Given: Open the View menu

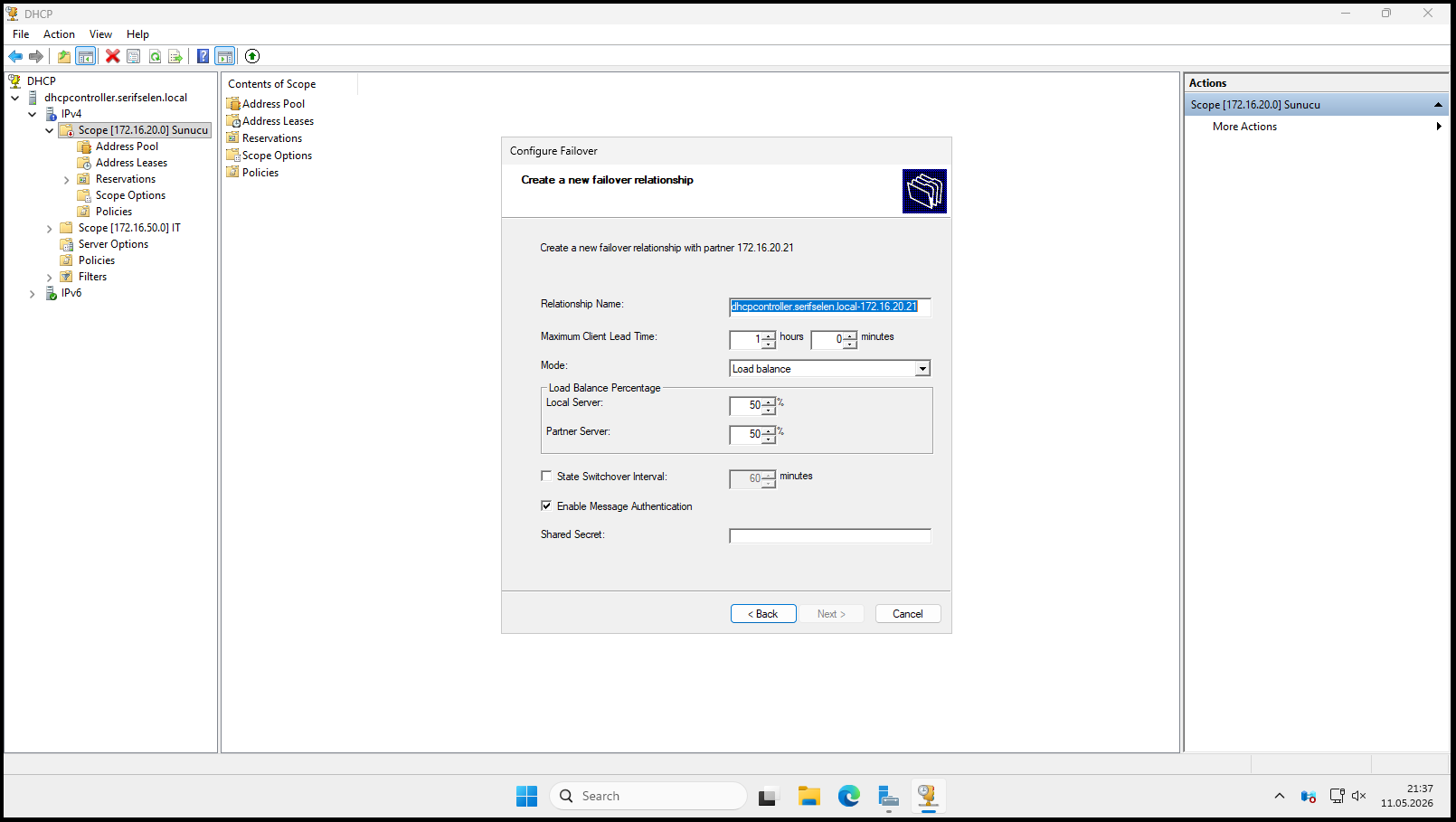Looking at the screenshot, I should pos(100,34).
